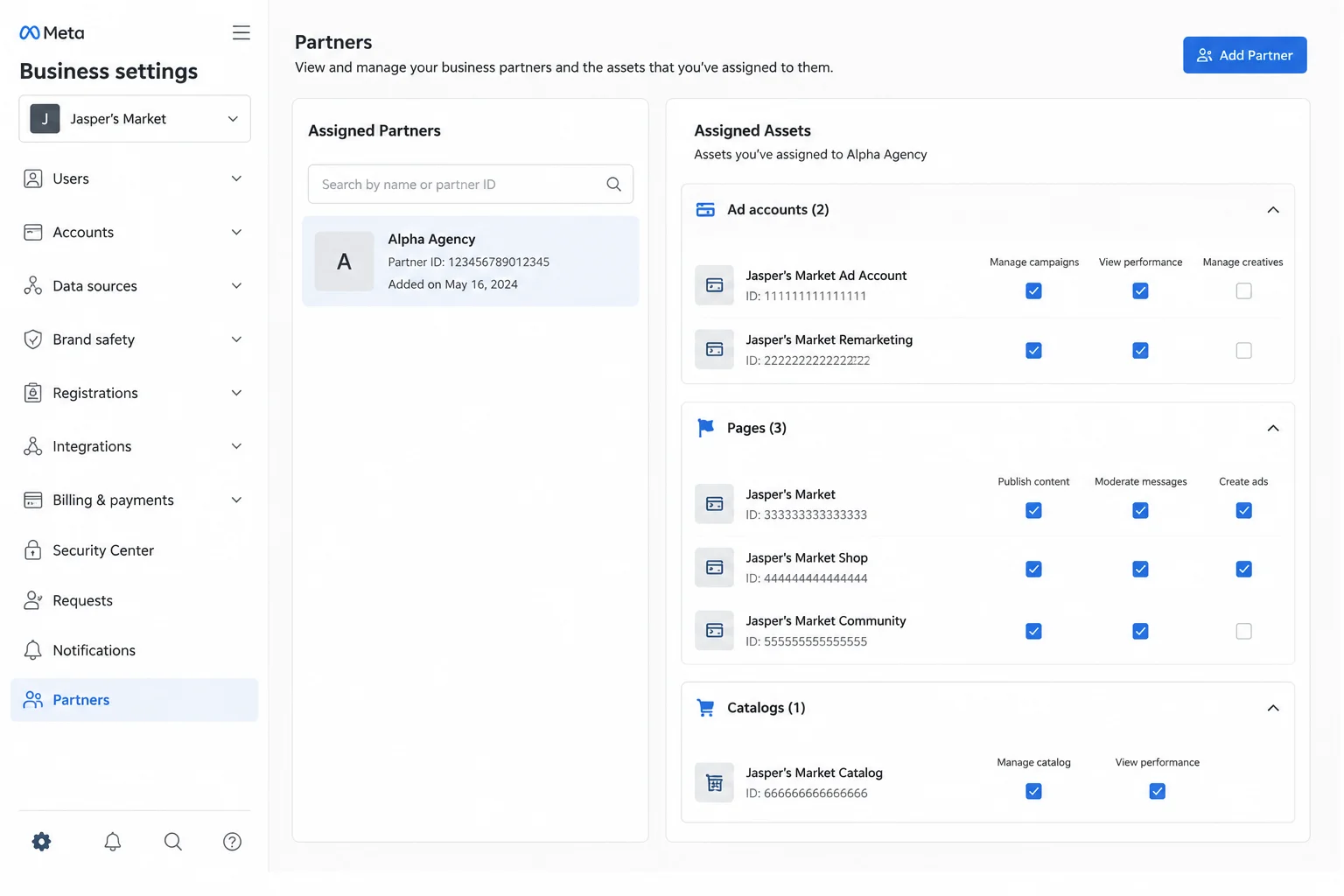1344x896 pixels.
Task: Enable Manage creatives for Jasper's Market Ad Account
Action: click(x=1243, y=290)
